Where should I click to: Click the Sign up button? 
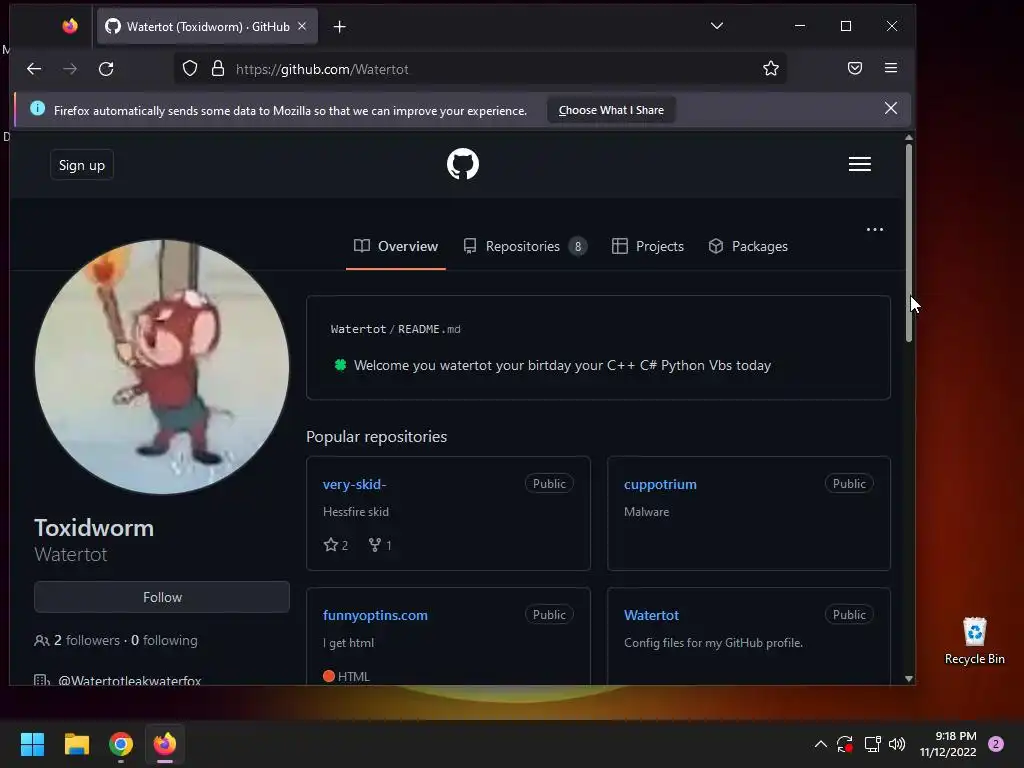(82, 165)
